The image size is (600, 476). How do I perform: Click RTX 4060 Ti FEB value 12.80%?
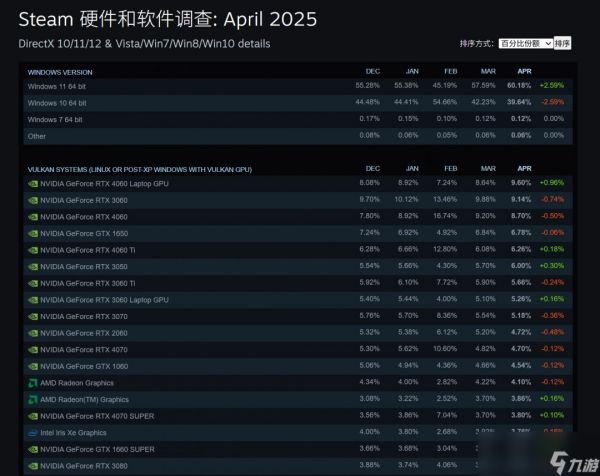click(445, 249)
